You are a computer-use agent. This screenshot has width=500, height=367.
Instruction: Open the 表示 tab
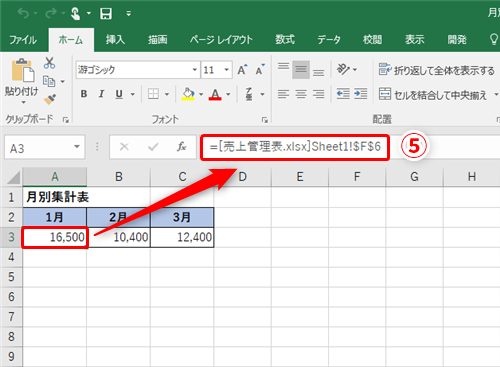(415, 40)
